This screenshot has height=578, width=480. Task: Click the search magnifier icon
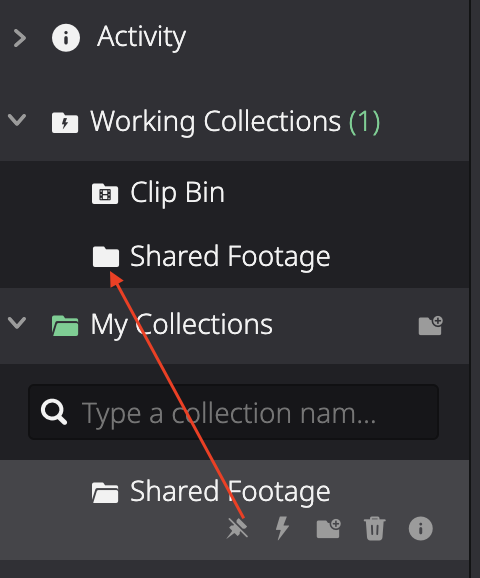click(54, 412)
